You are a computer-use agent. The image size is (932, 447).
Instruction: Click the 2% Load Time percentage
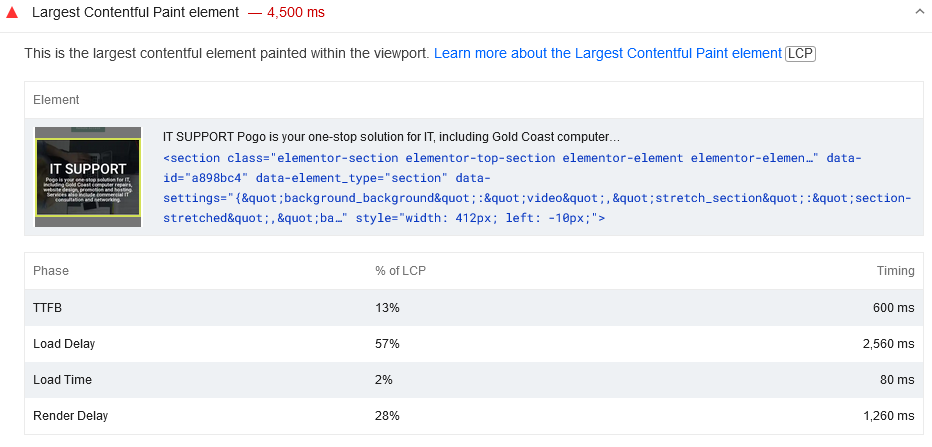383,380
